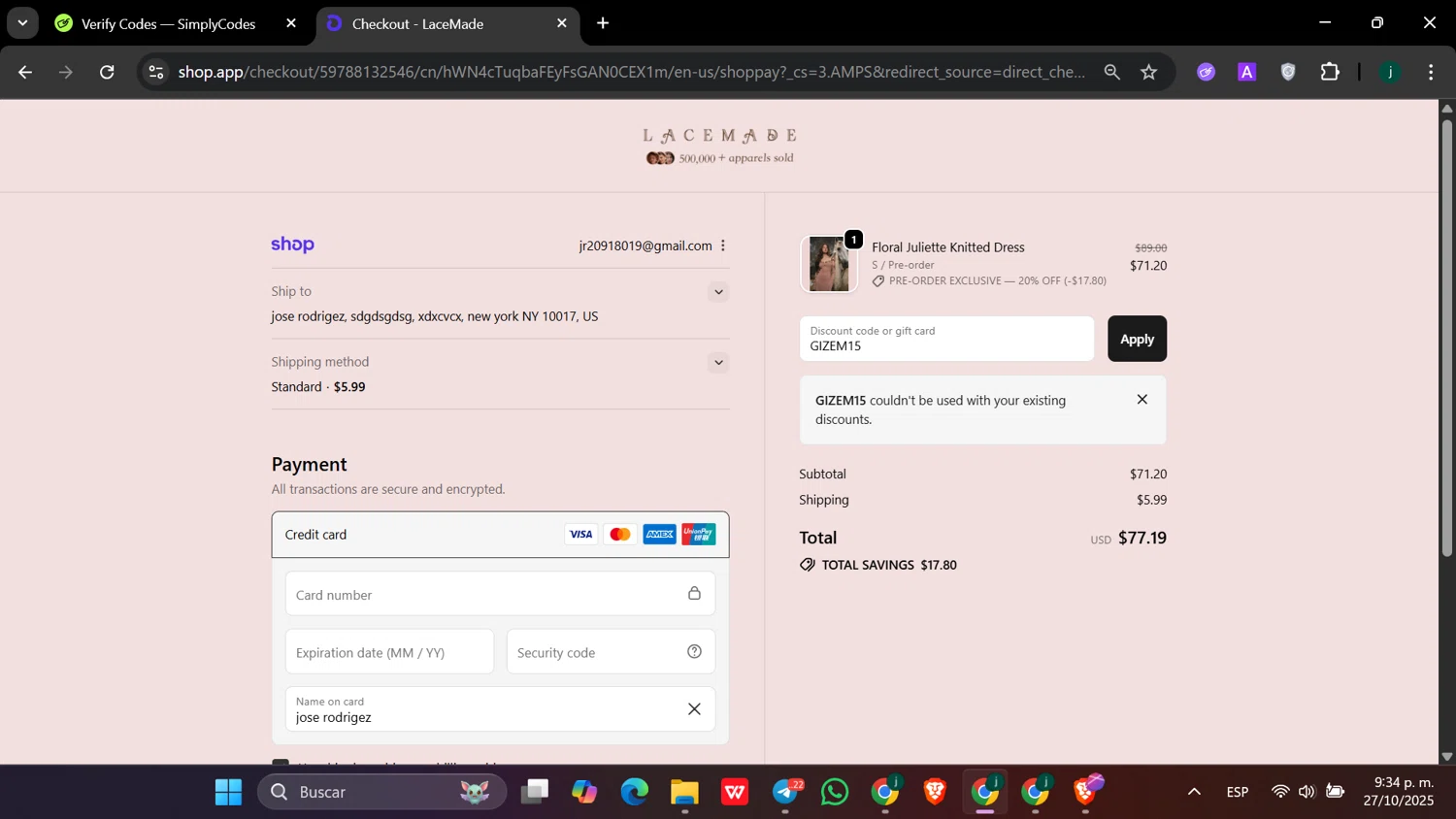Open the taskbar clock and date
The height and width of the screenshot is (819, 1456).
click(x=1398, y=792)
